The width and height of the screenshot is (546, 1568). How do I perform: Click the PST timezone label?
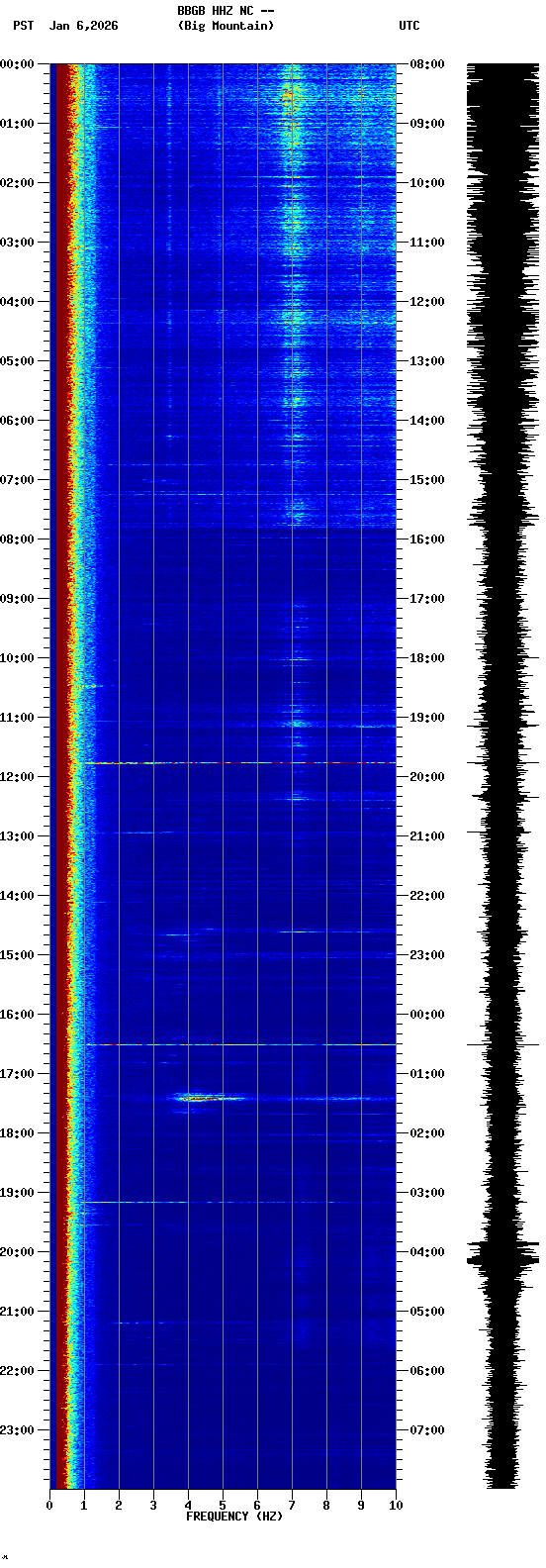[x=23, y=26]
